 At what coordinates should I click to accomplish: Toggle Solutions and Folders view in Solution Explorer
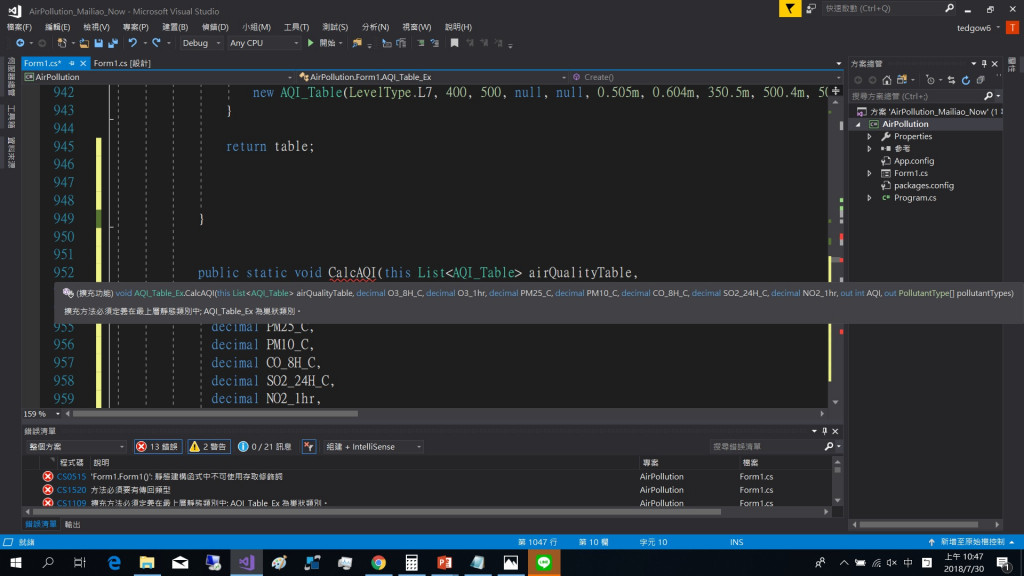pos(902,80)
